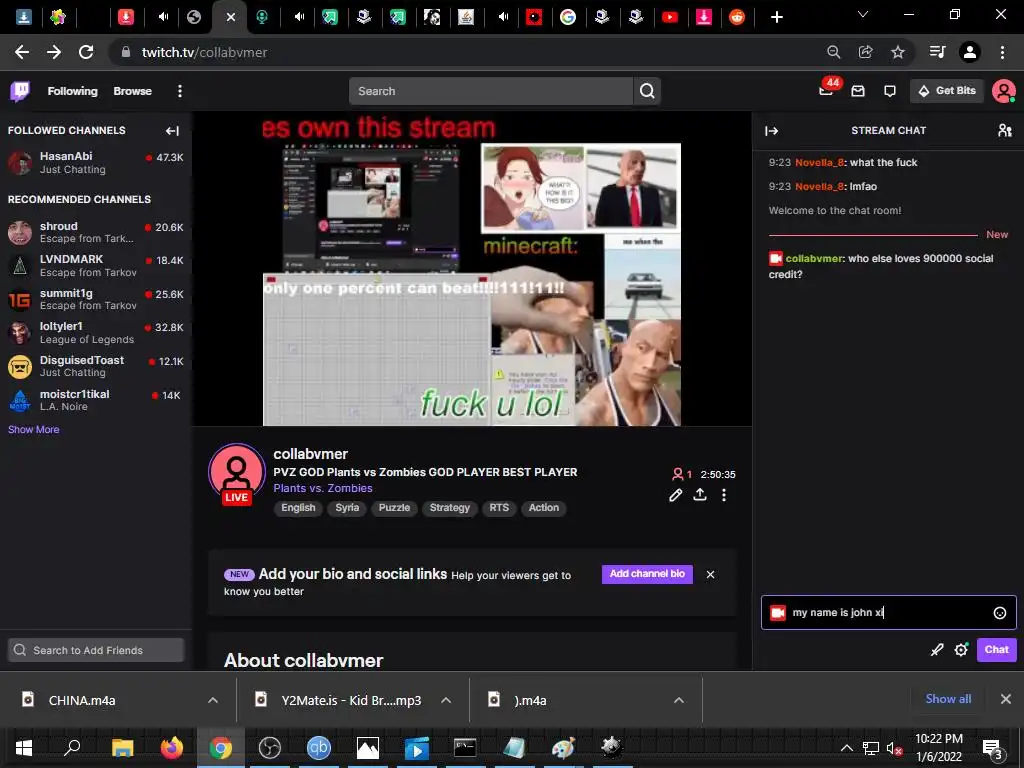The height and width of the screenshot is (768, 1024).
Task: Open summit1g recommended channel
Action: [x=95, y=299]
